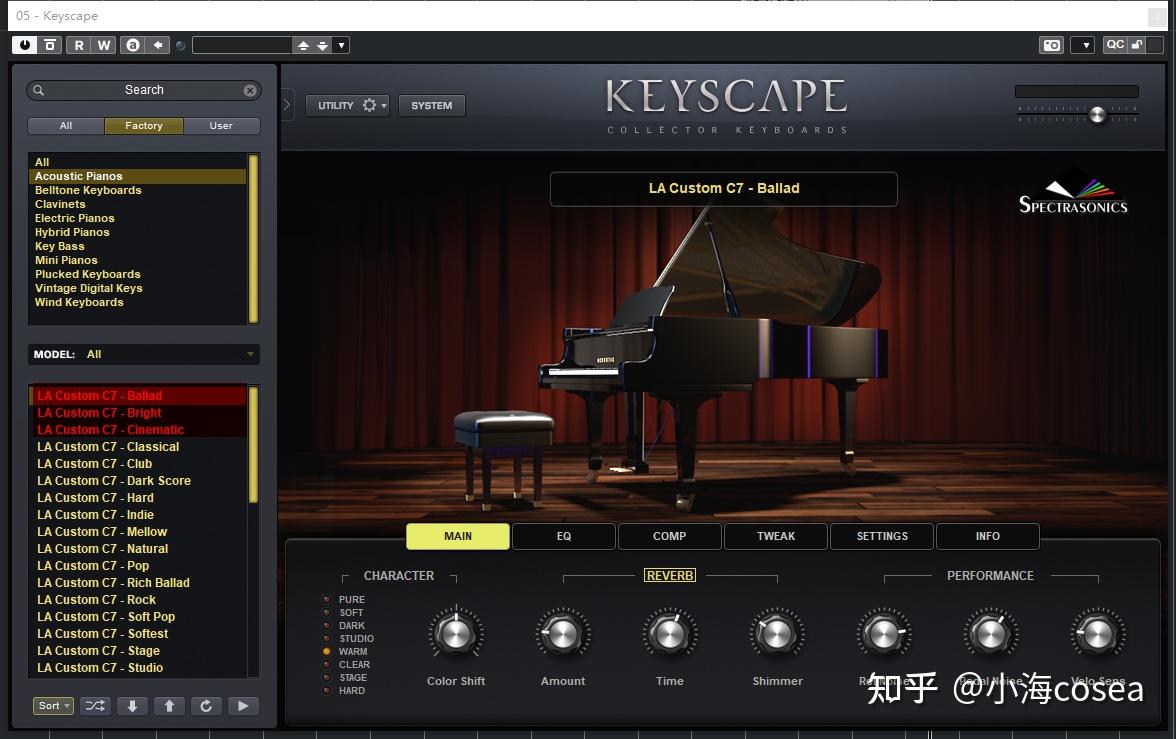The width and height of the screenshot is (1176, 739).
Task: Select the Factory filter button
Action: (144, 126)
